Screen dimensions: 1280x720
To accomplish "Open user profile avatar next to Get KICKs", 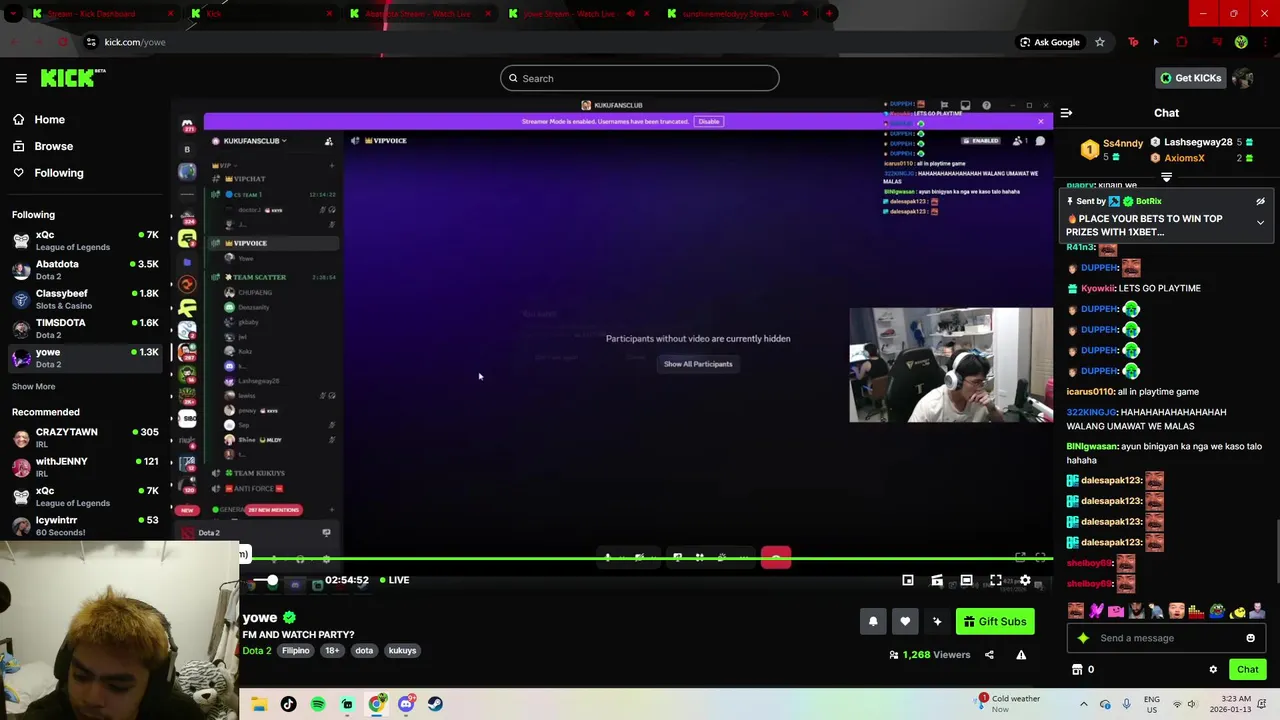I will pos(1243,78).
